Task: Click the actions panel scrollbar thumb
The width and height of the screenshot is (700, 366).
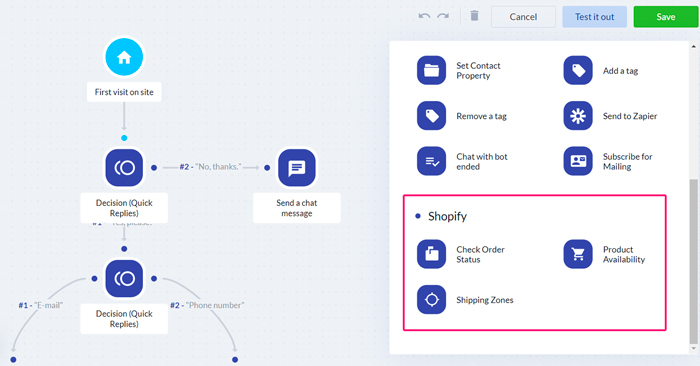Action: tap(693, 261)
